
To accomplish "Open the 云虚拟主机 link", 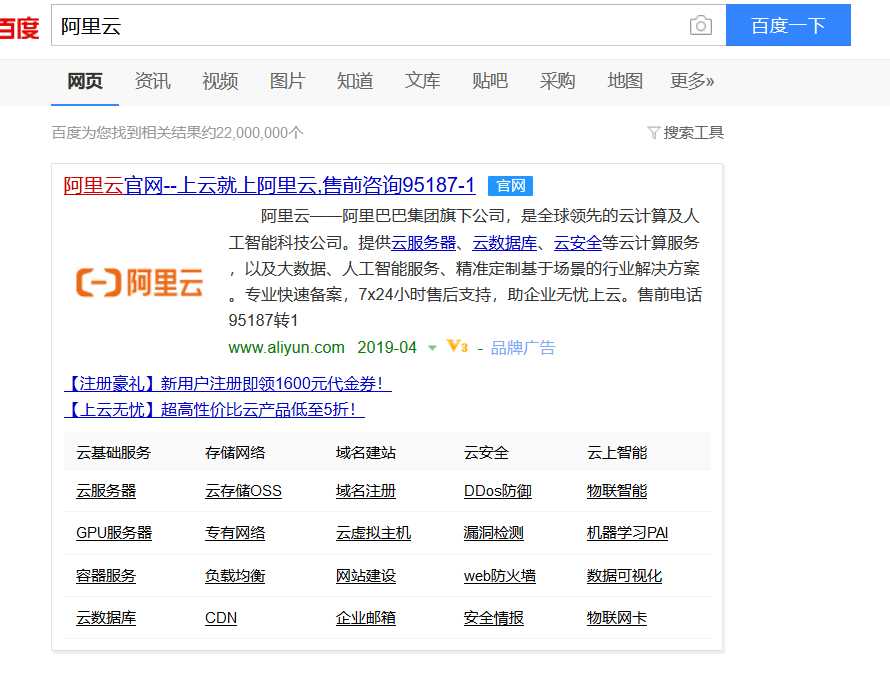I will [x=373, y=533].
